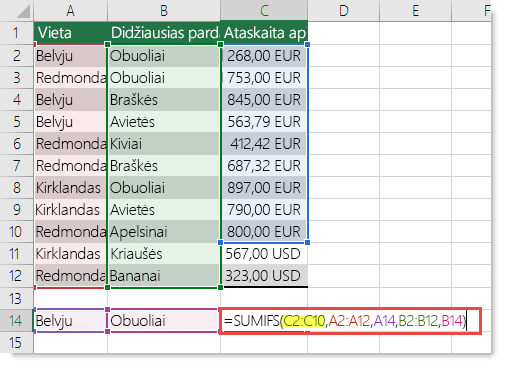The width and height of the screenshot is (506, 368).
Task: Click Kirklandas in row 11
Action: (70, 254)
